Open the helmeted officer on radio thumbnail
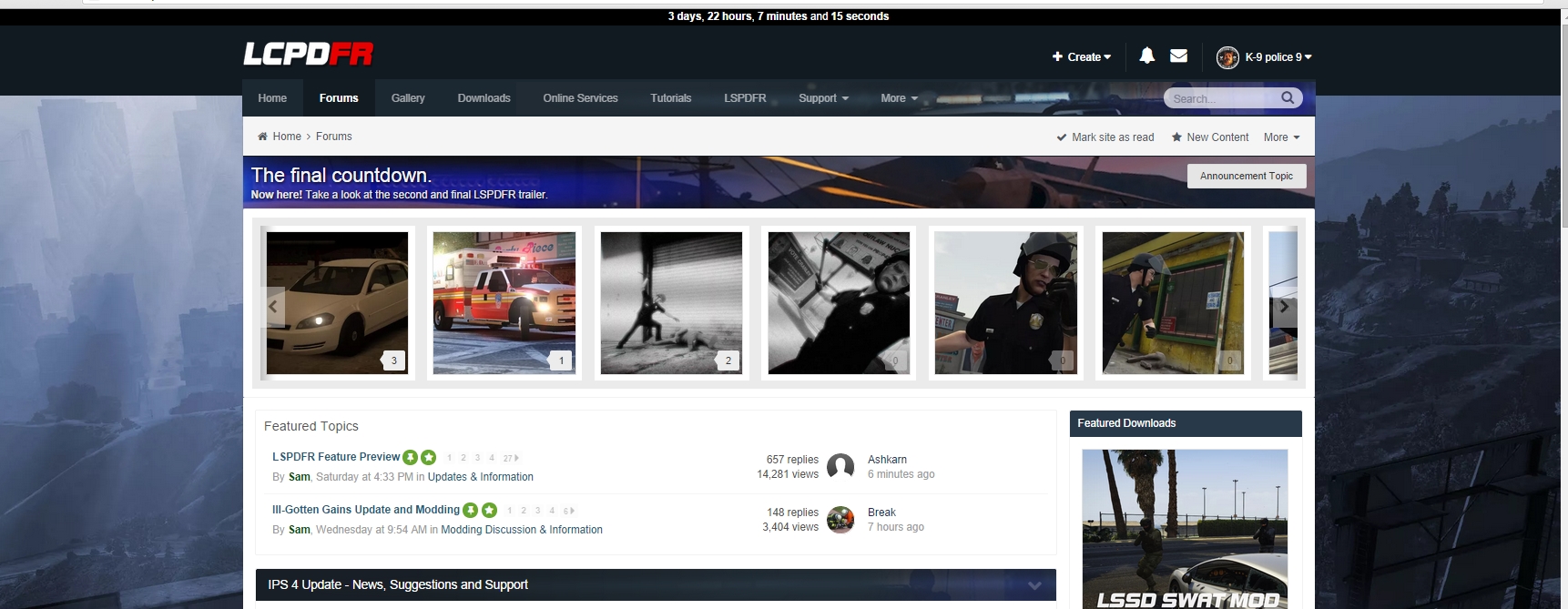1568x609 pixels. pyautogui.click(x=1006, y=303)
